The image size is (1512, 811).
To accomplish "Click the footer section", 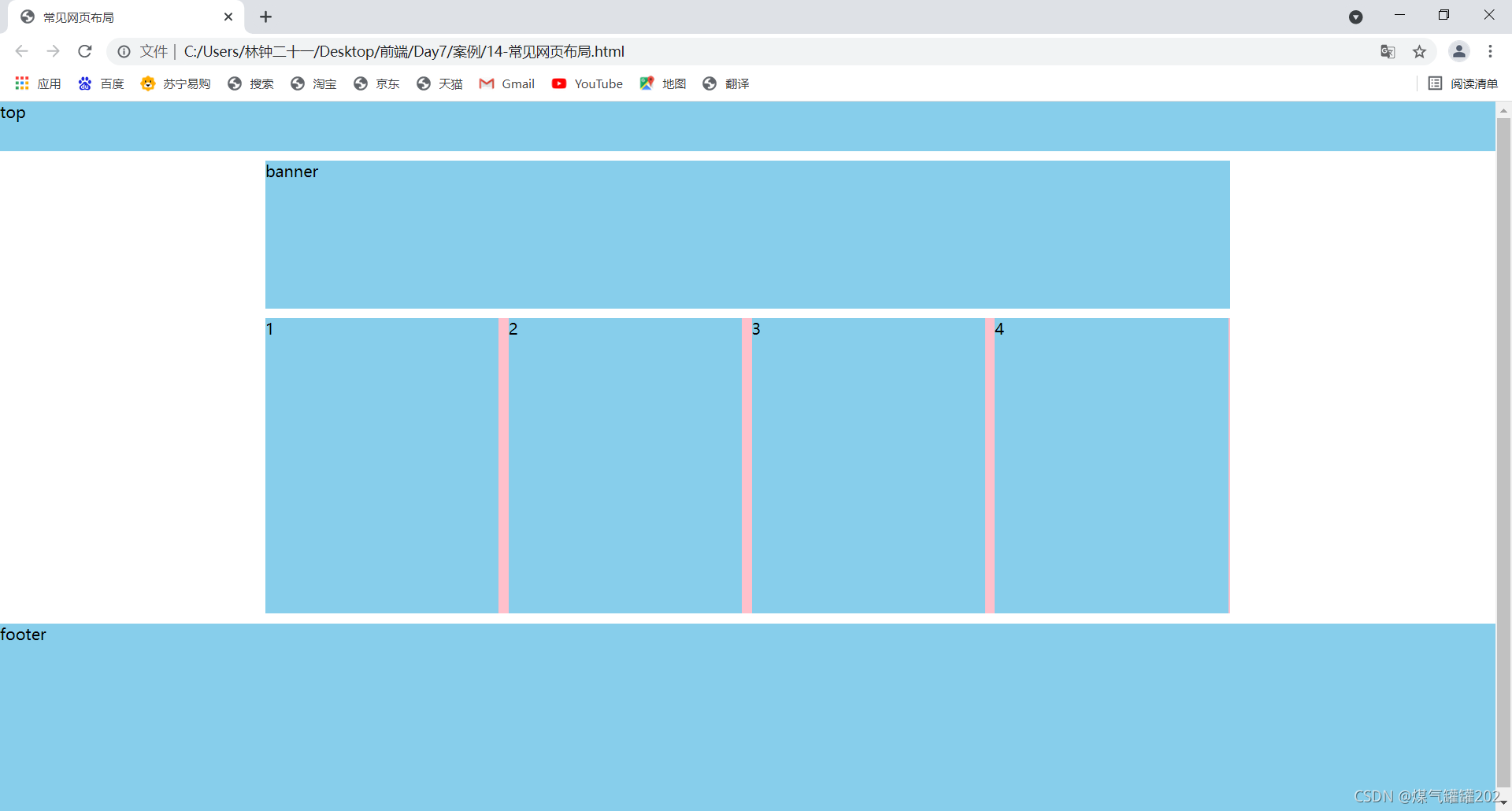I will pyautogui.click(x=747, y=717).
